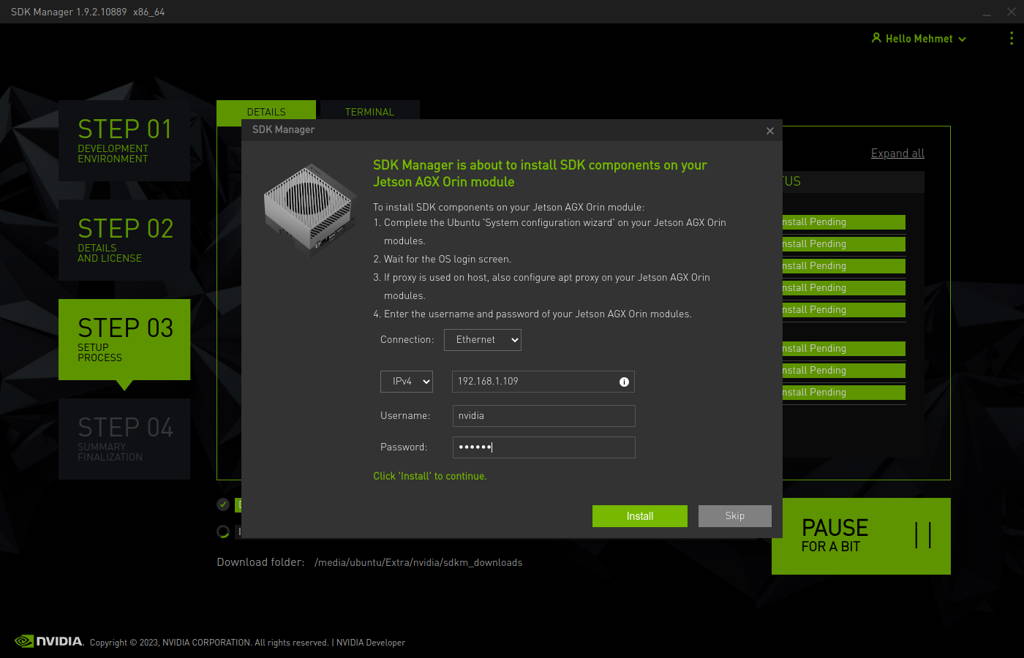Click the 'Wait for the OS login screen' instruction

(x=442, y=259)
